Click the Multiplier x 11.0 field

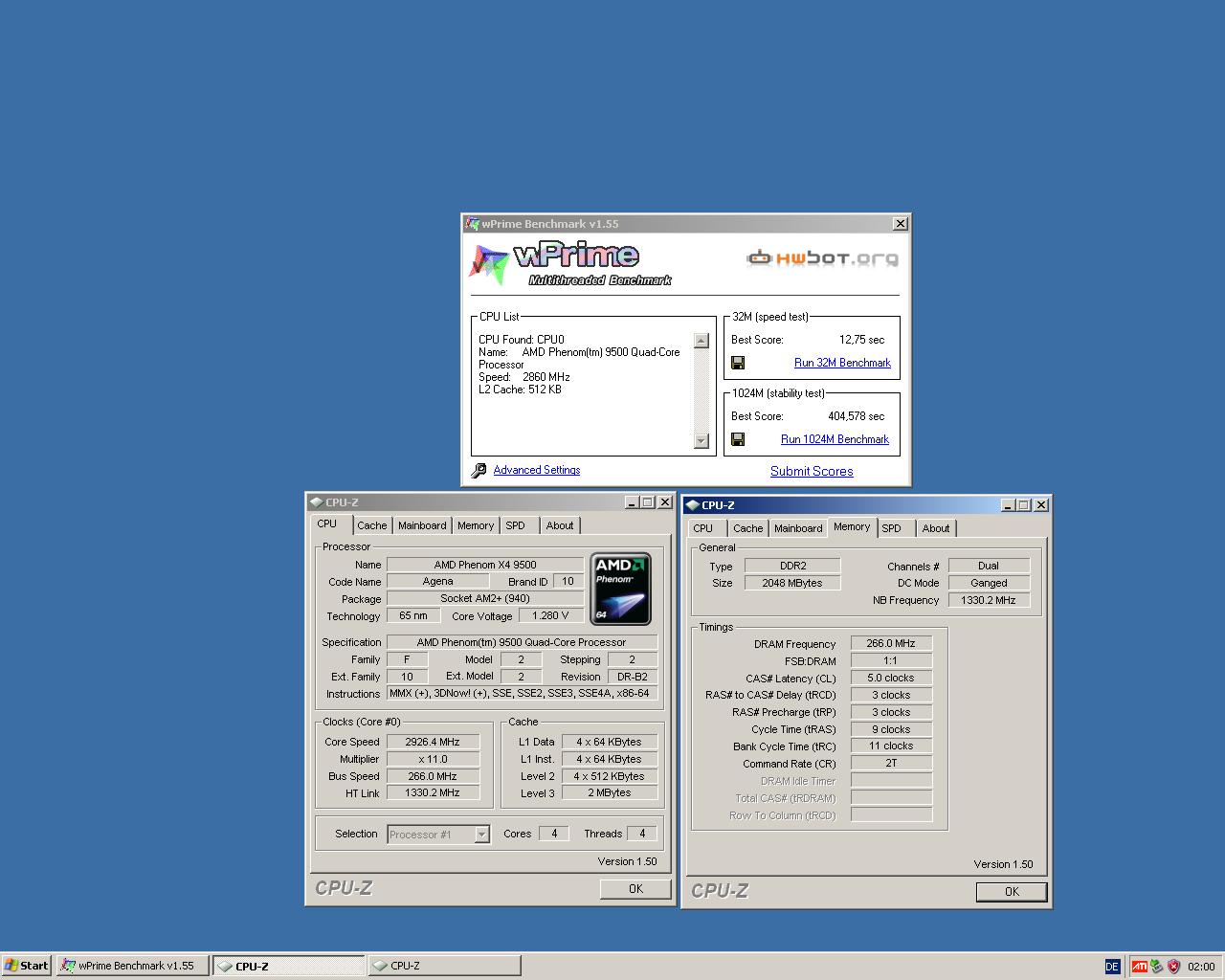[433, 759]
